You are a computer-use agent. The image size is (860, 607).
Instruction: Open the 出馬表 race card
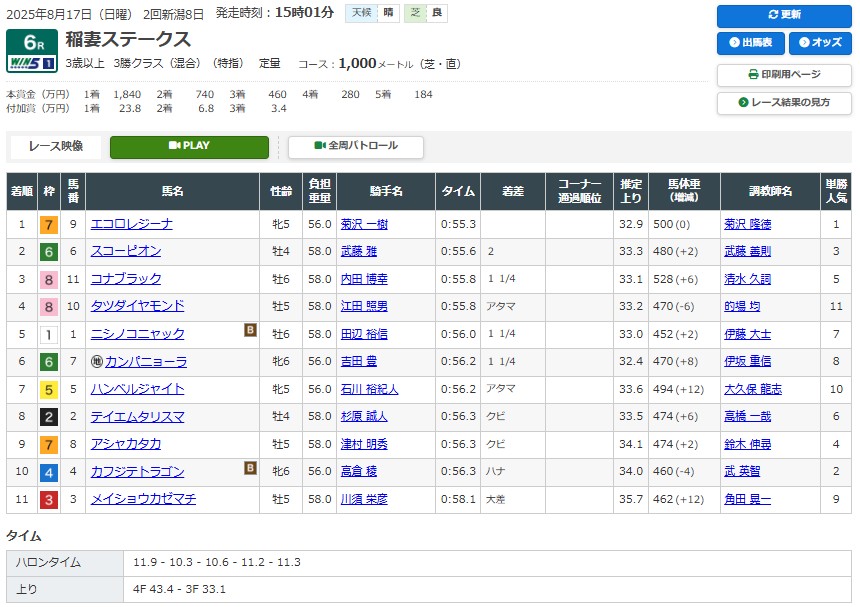pos(750,43)
